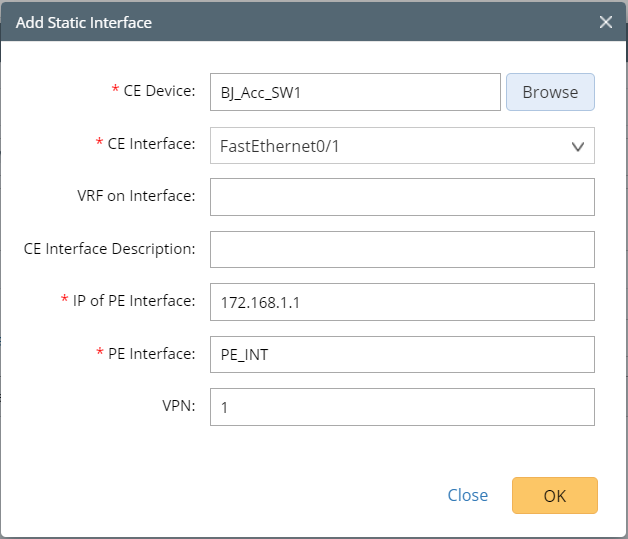The width and height of the screenshot is (628, 539).
Task: Click the IP of PE Interface label
Action: click(135, 301)
